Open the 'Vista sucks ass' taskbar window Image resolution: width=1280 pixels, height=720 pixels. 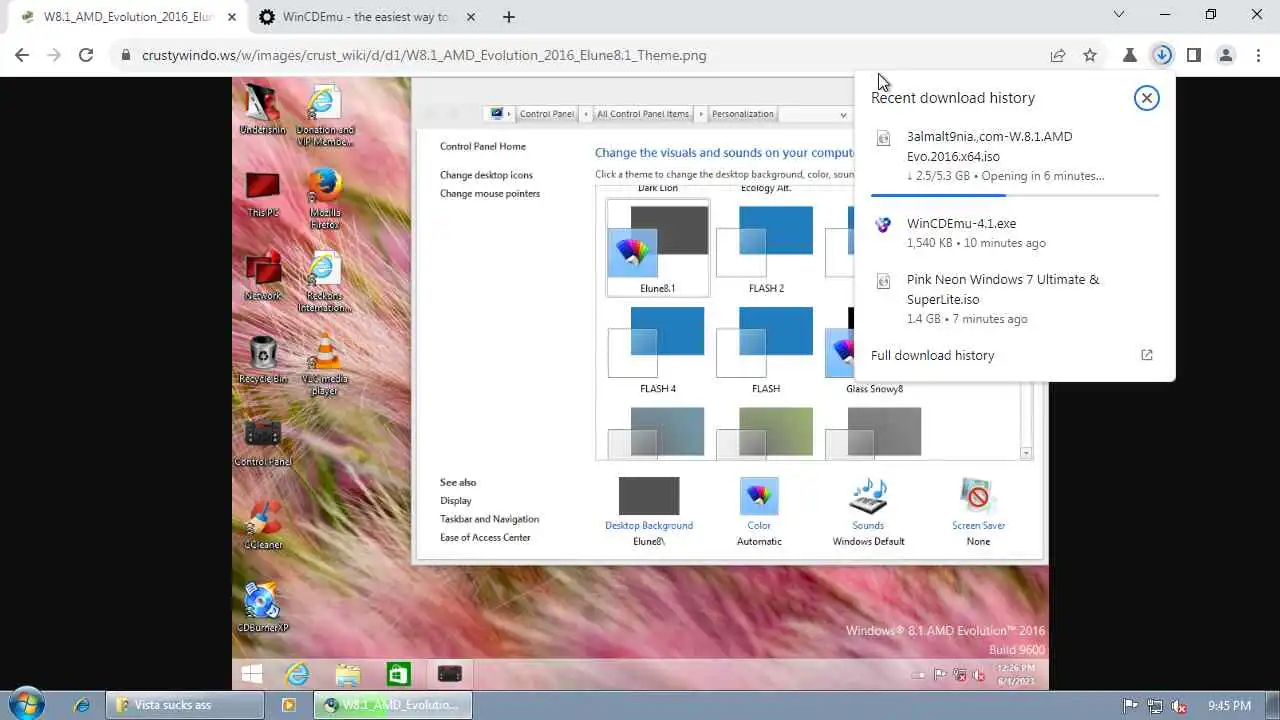186,705
